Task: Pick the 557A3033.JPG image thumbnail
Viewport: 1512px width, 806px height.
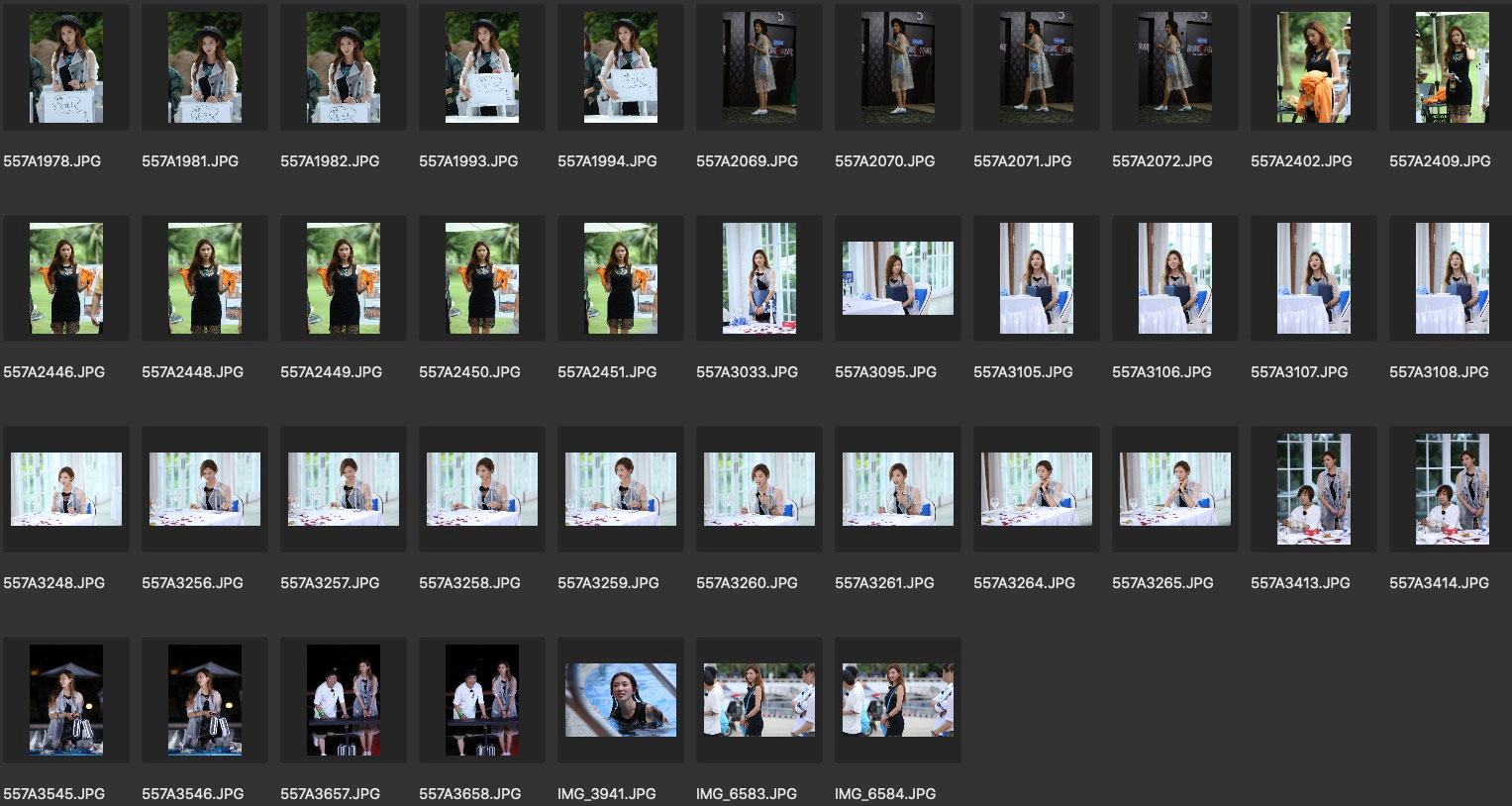Action: (x=759, y=278)
